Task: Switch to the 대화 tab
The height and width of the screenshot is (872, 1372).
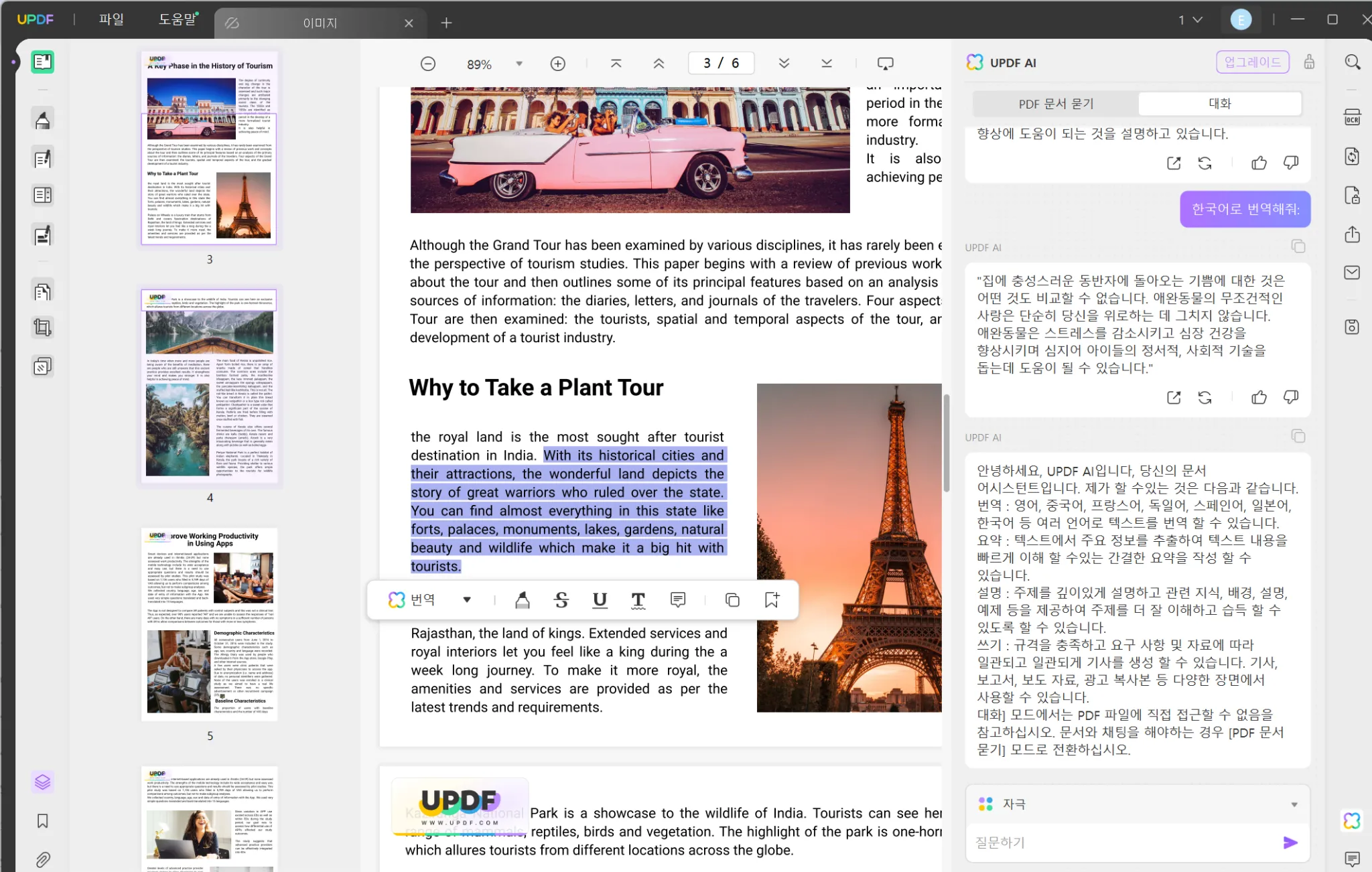Action: 1220,103
